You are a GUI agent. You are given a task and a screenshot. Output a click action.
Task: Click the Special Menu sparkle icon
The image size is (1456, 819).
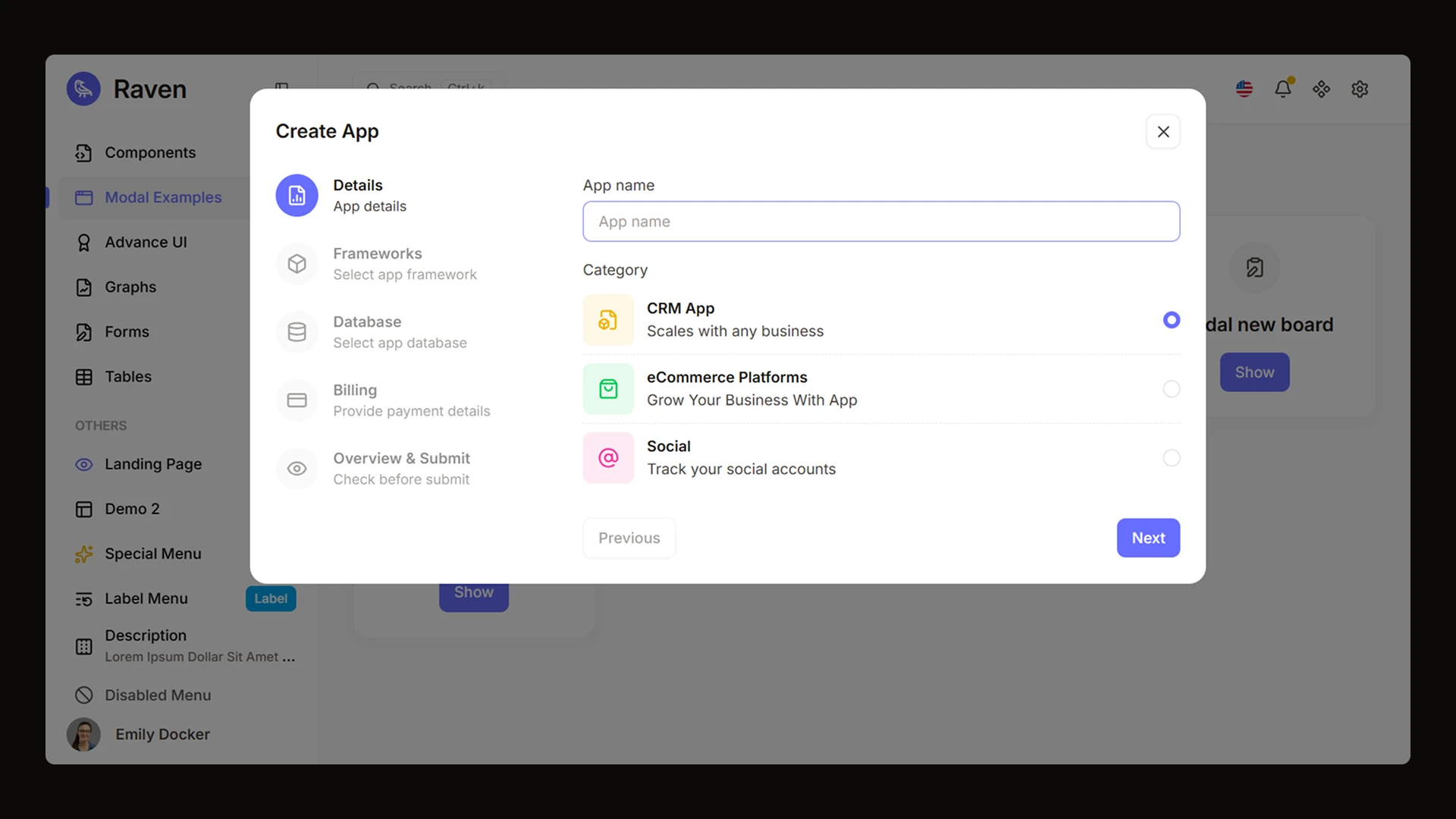tap(84, 554)
